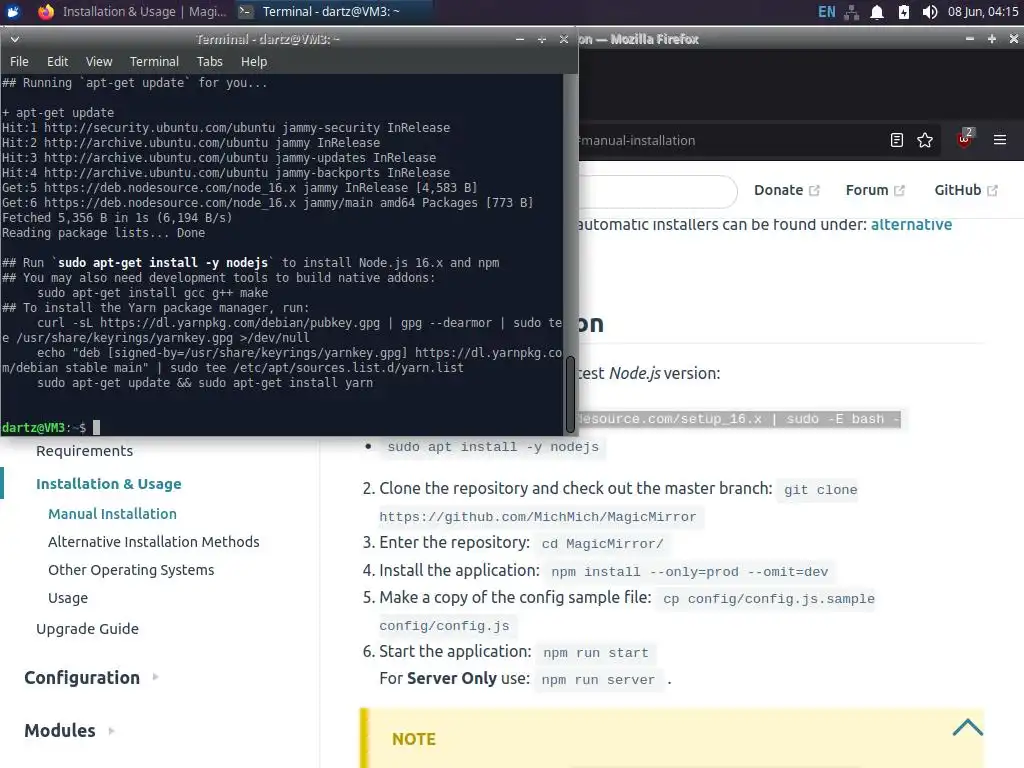Viewport: 1024px width, 768px height.
Task: Click the Modules sidebar heading
Action: (59, 731)
